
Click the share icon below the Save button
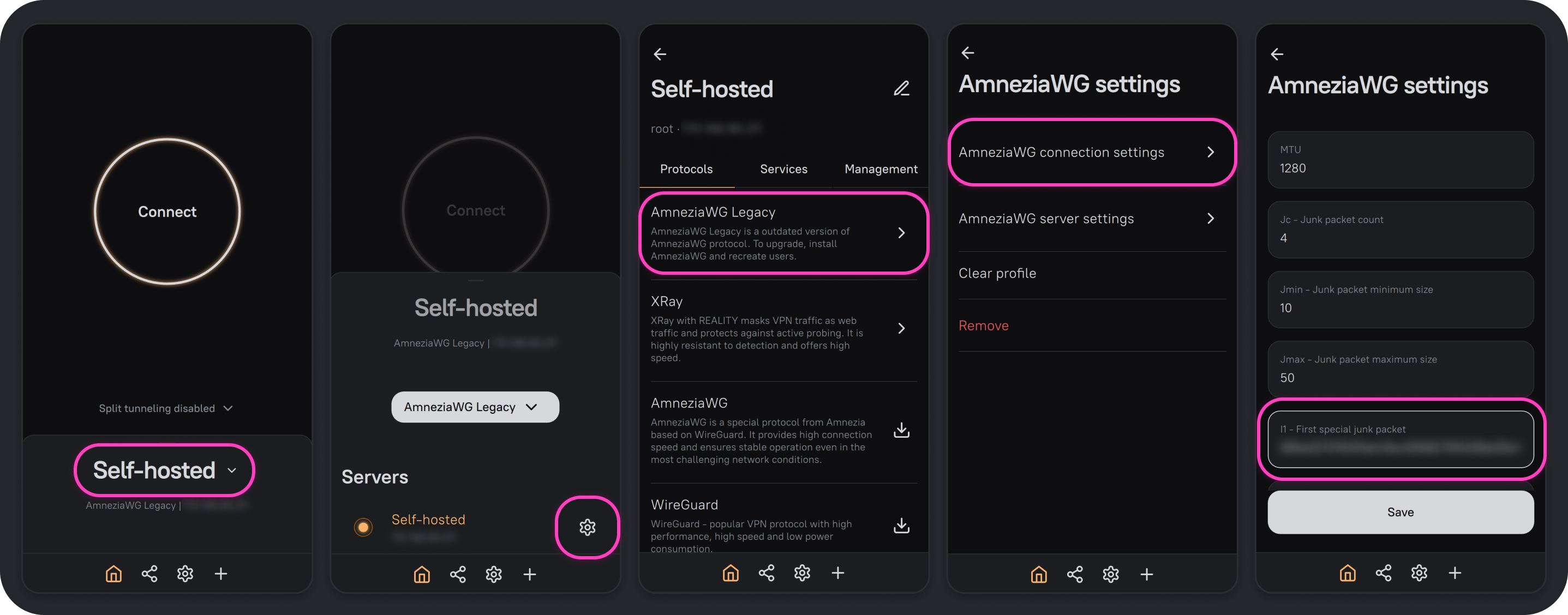tap(1383, 573)
